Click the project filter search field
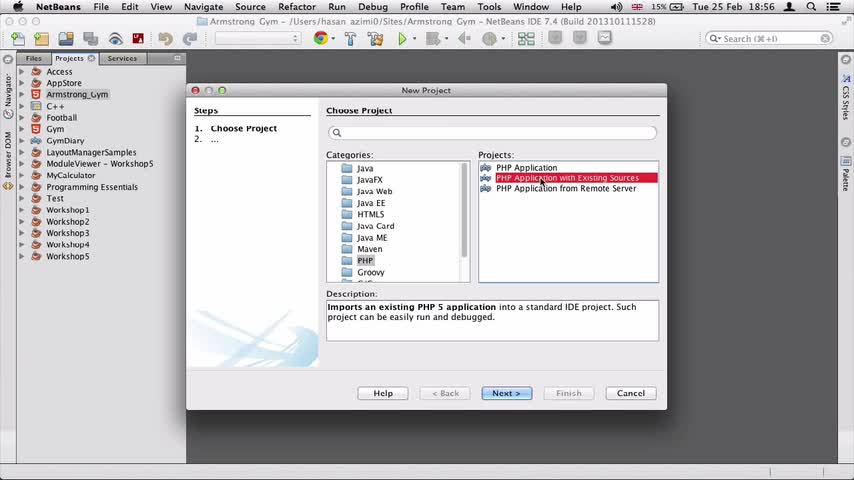The height and width of the screenshot is (480, 854). (492, 132)
